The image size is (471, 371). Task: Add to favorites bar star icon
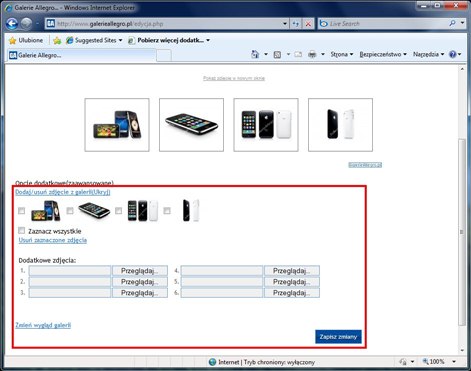pos(57,40)
